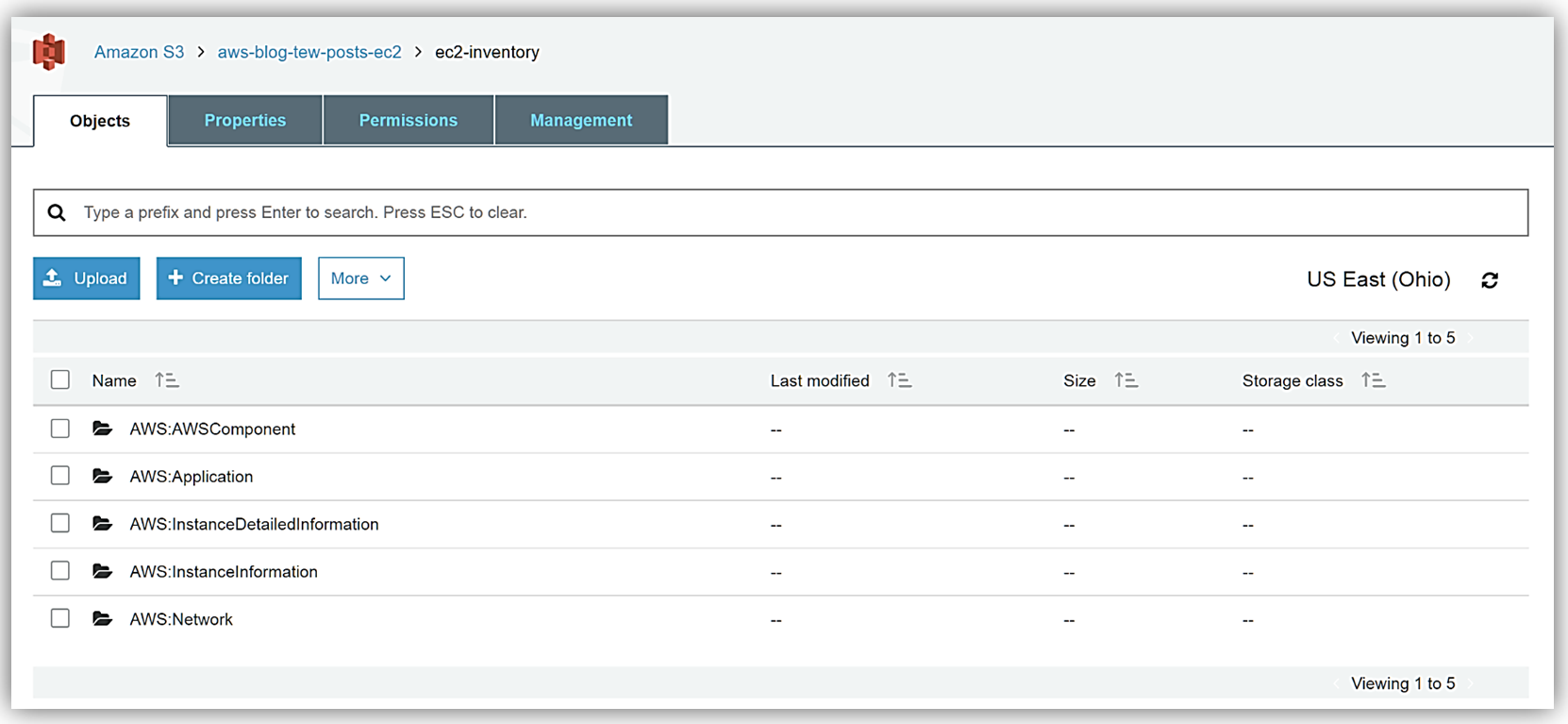Select the AWS:InstanceInformation row checkbox
The width and height of the screenshot is (1568, 724).
[x=60, y=571]
